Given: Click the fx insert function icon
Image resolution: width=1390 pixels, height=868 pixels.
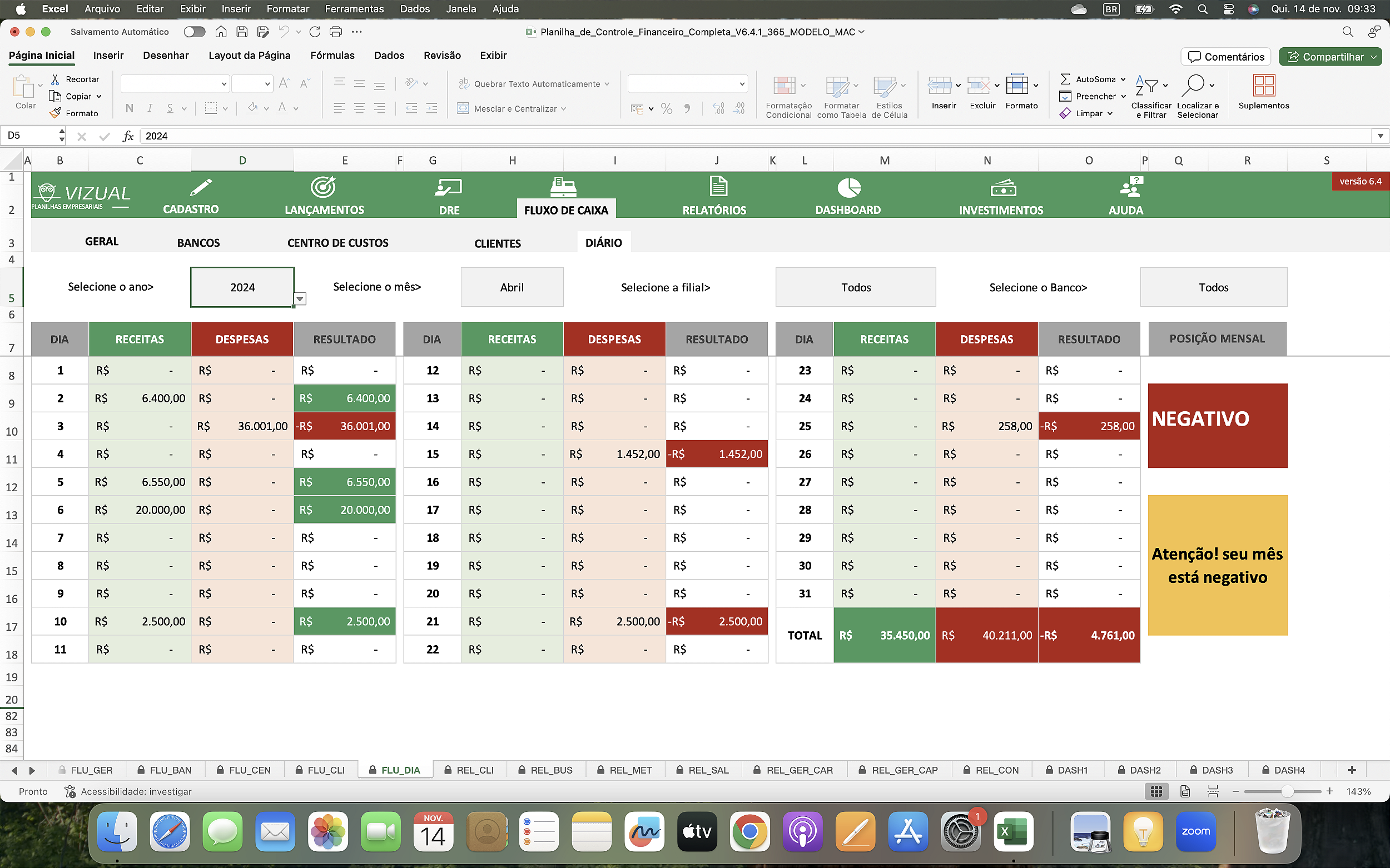Looking at the screenshot, I should 128,136.
